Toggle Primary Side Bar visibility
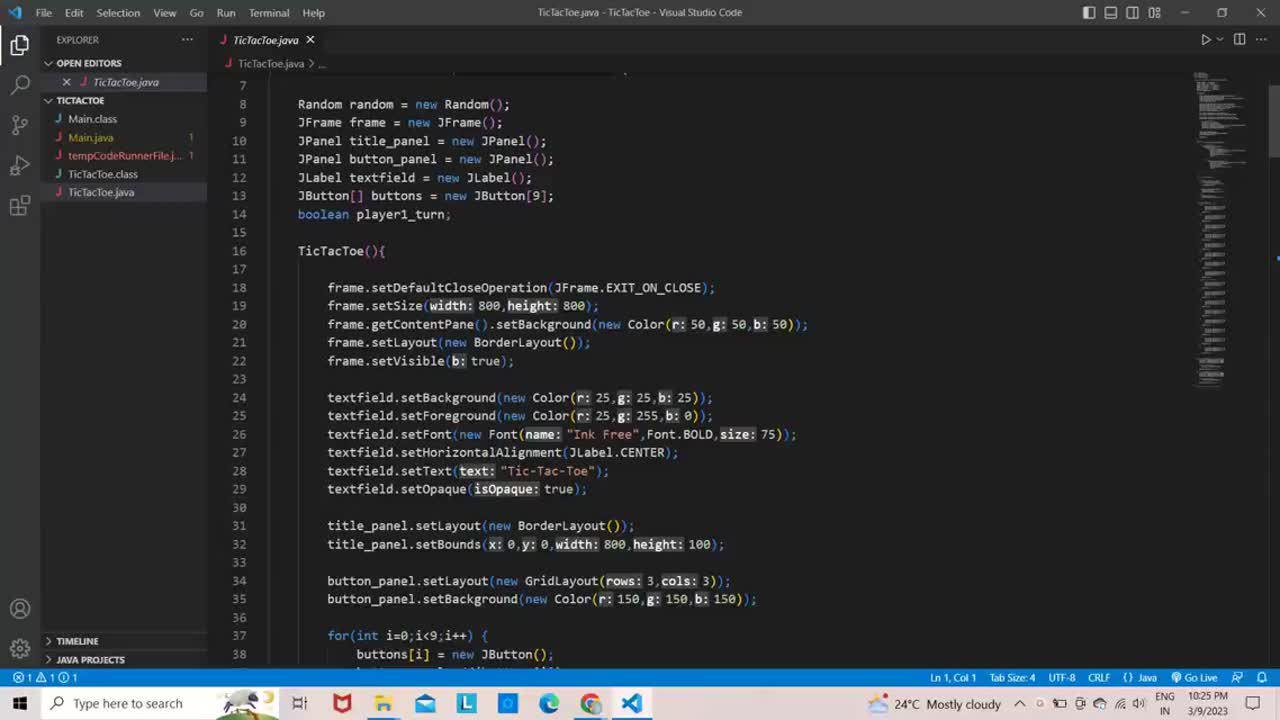This screenshot has height=720, width=1280. [x=1089, y=13]
